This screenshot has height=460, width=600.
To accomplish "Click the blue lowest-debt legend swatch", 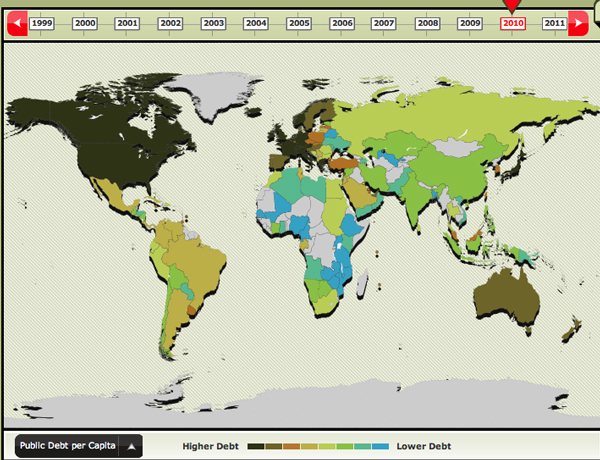I will [380, 446].
